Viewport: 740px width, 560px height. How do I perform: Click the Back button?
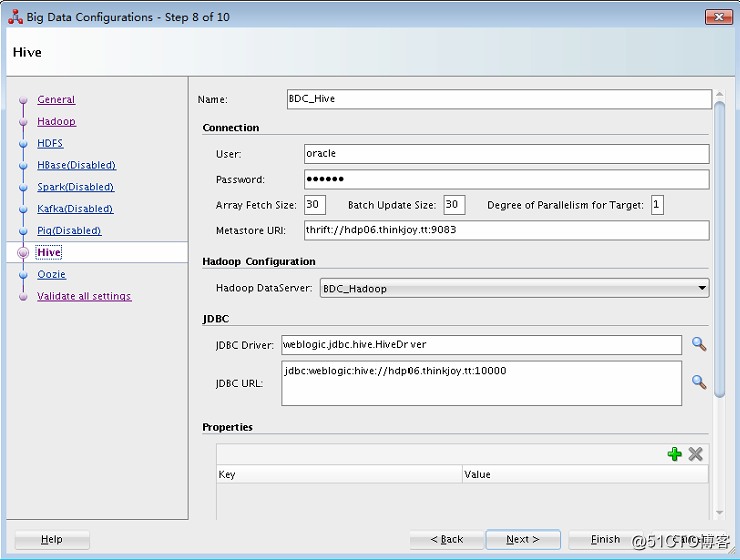446,539
